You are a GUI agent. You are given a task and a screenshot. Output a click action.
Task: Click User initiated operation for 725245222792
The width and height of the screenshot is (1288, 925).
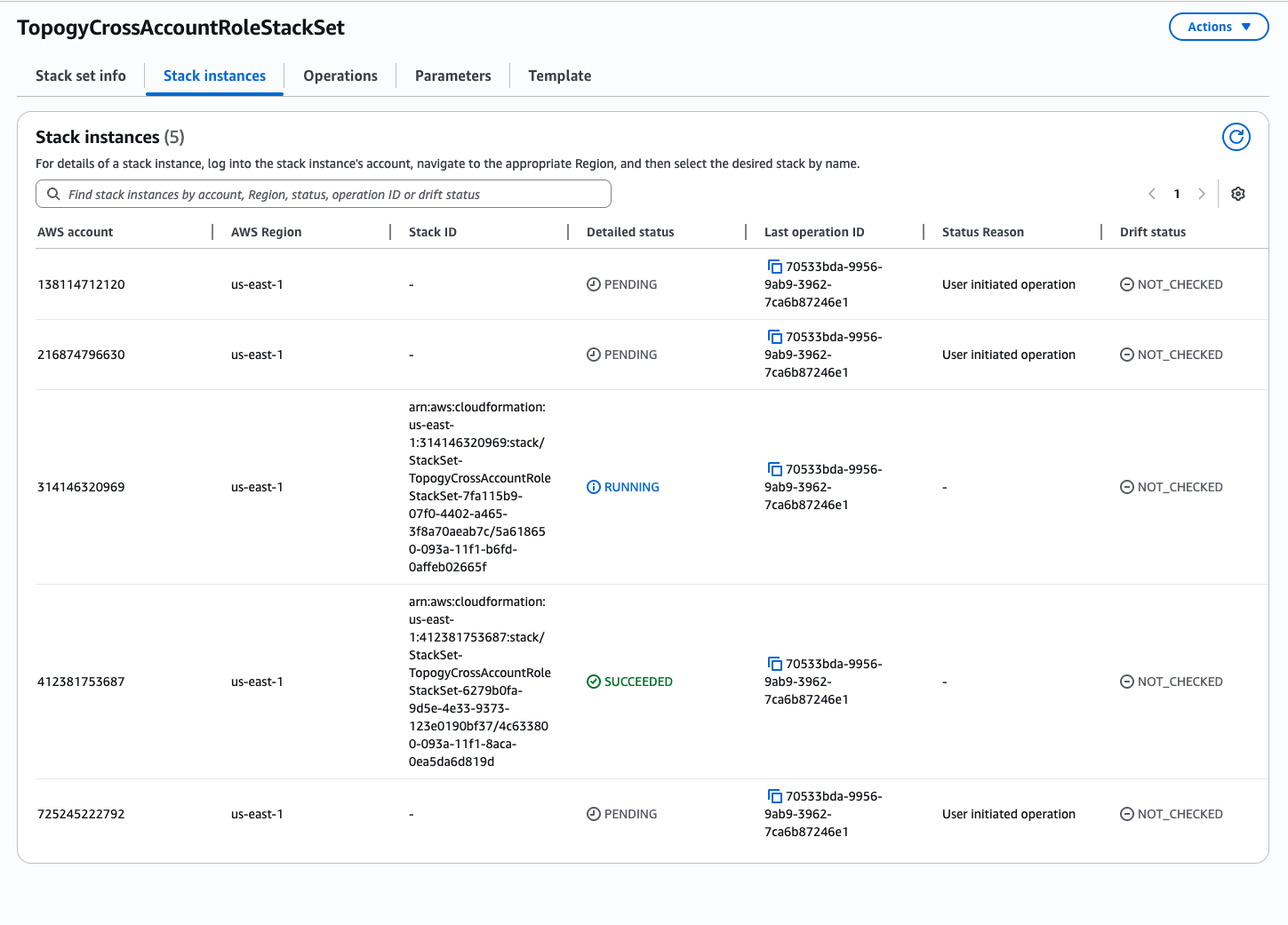pyautogui.click(x=1009, y=814)
